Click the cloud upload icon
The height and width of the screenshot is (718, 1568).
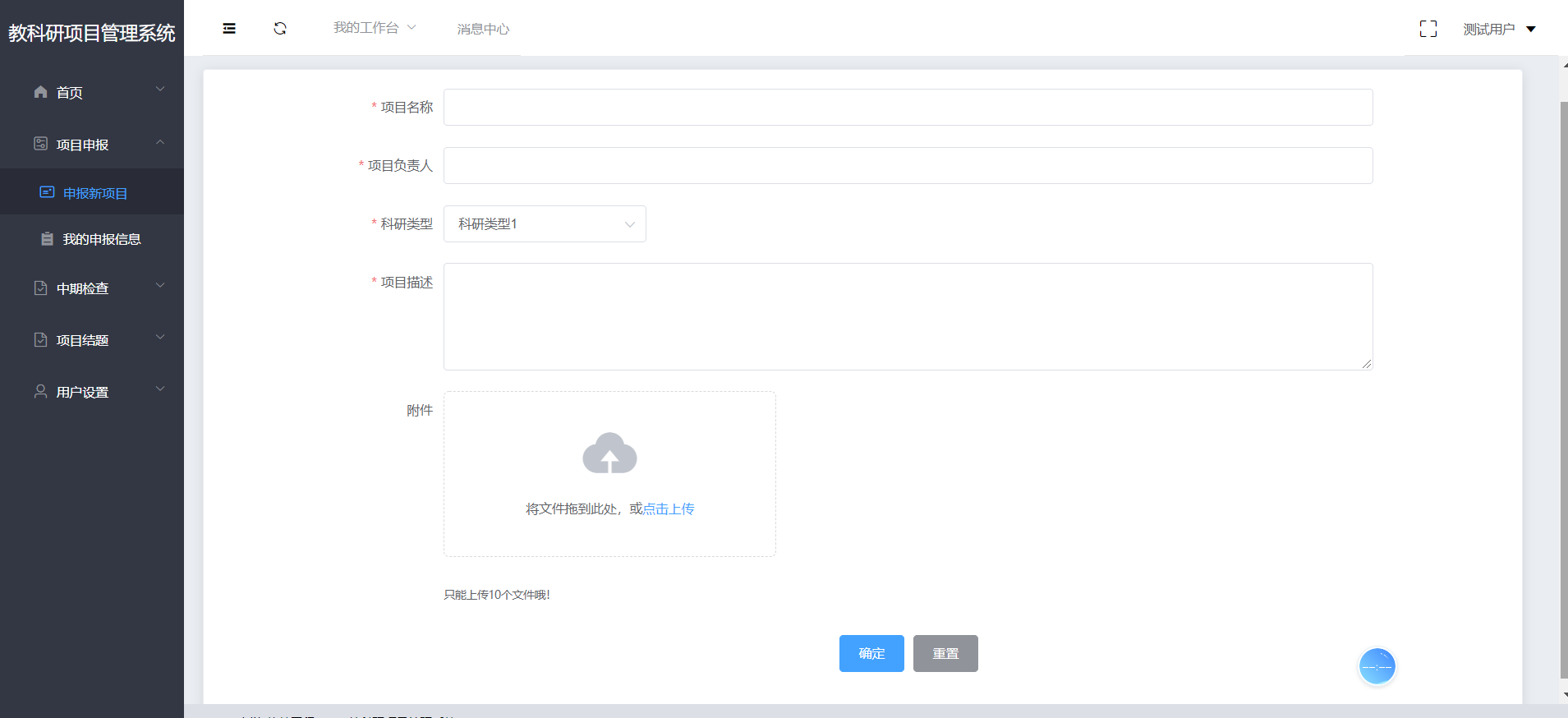(x=609, y=453)
